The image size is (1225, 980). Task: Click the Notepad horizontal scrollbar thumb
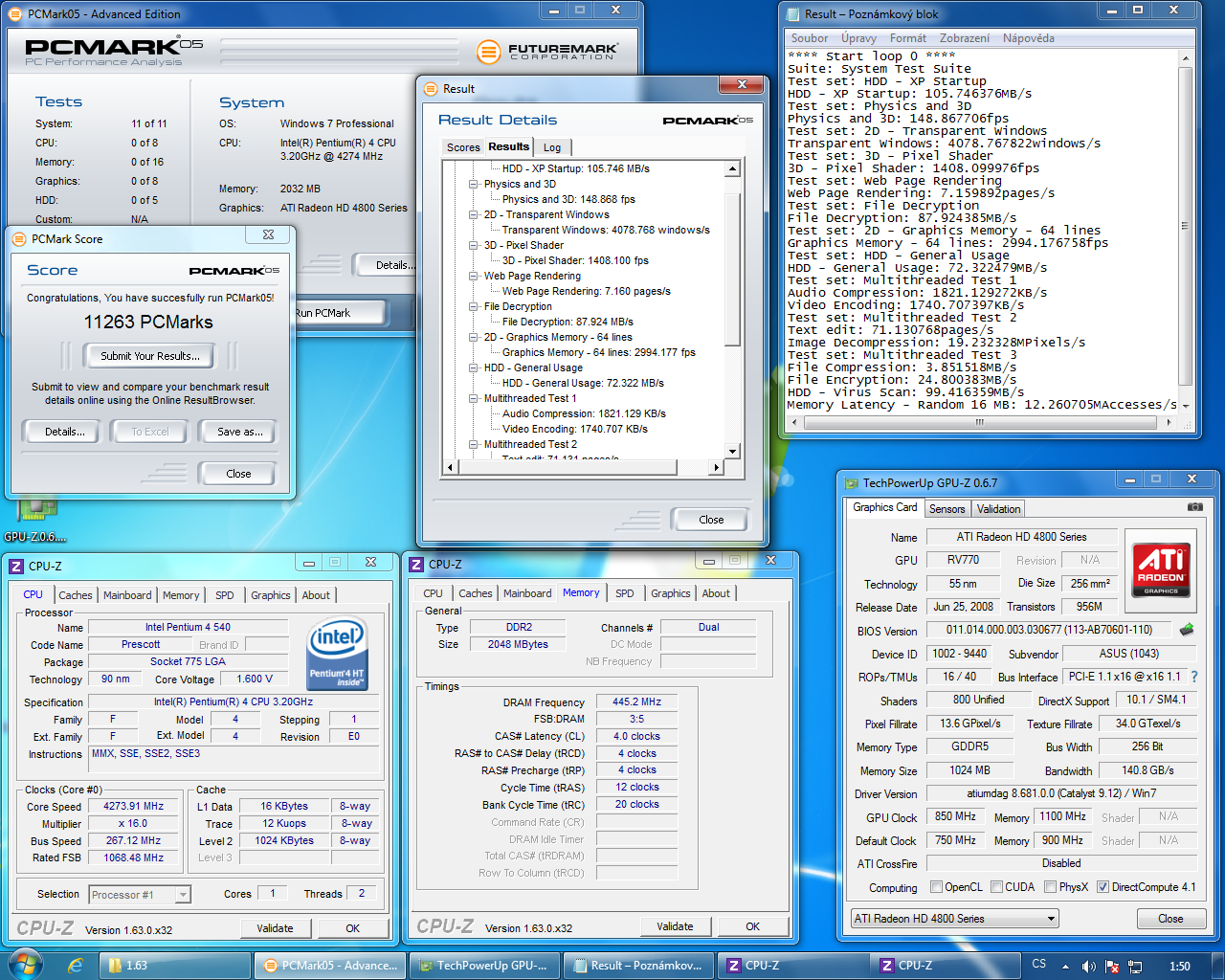(x=979, y=421)
